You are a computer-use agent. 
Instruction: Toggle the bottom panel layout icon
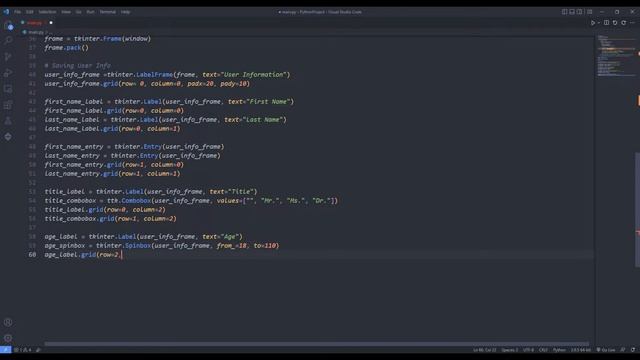572,12
